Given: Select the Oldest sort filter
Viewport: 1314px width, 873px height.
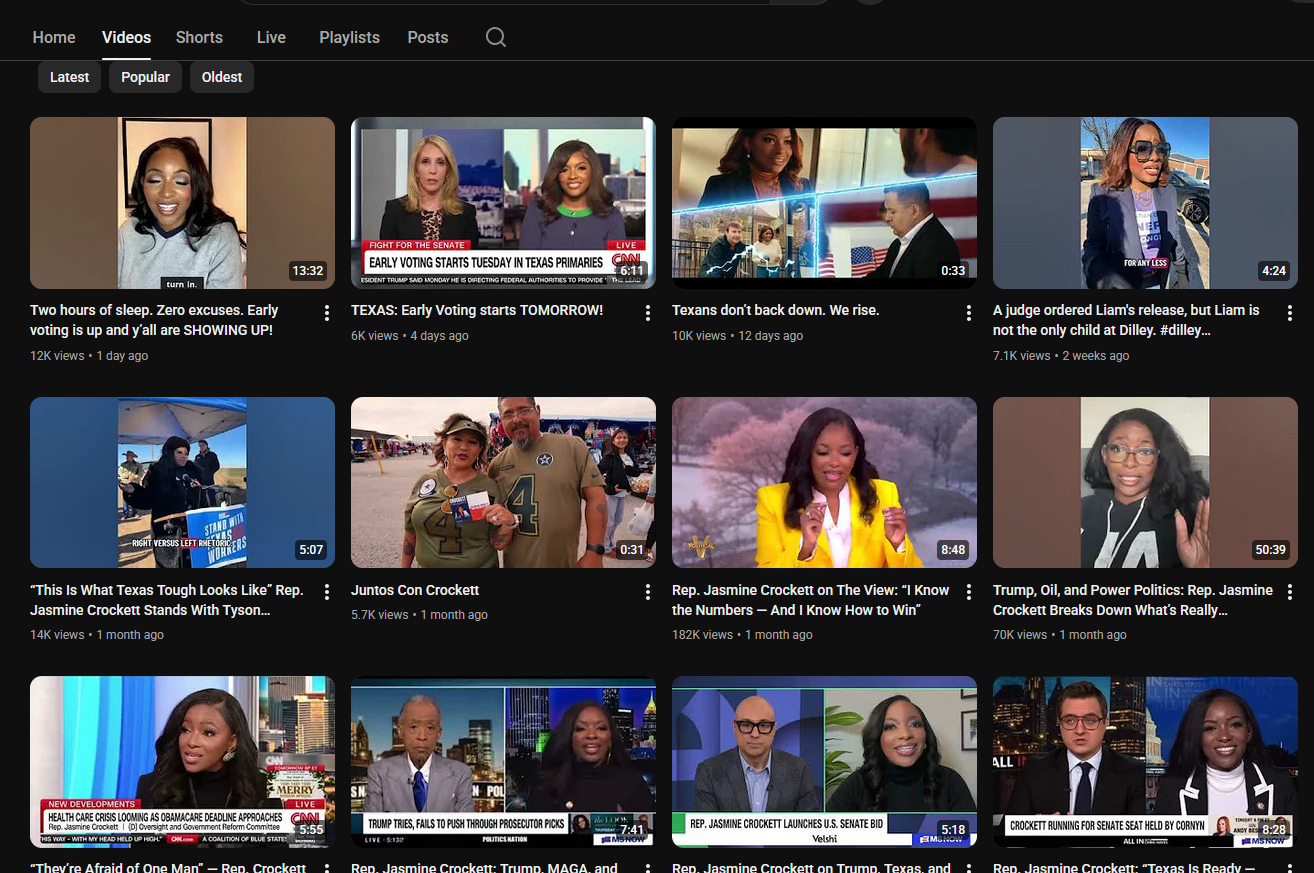Looking at the screenshot, I should click(x=222, y=77).
